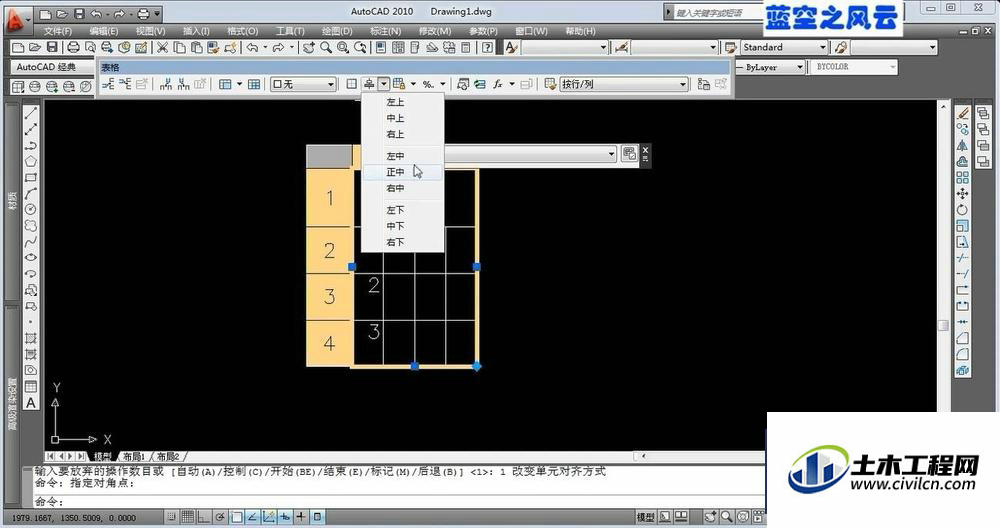Open the 按行/列 dropdown in table toolbar
The width and height of the screenshot is (1000, 528).
(x=624, y=84)
